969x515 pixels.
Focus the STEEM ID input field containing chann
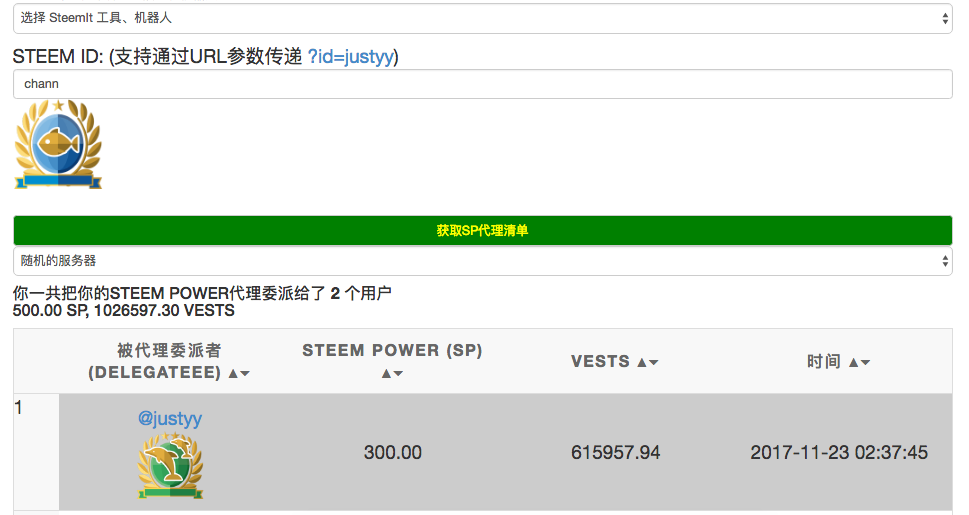pyautogui.click(x=482, y=84)
